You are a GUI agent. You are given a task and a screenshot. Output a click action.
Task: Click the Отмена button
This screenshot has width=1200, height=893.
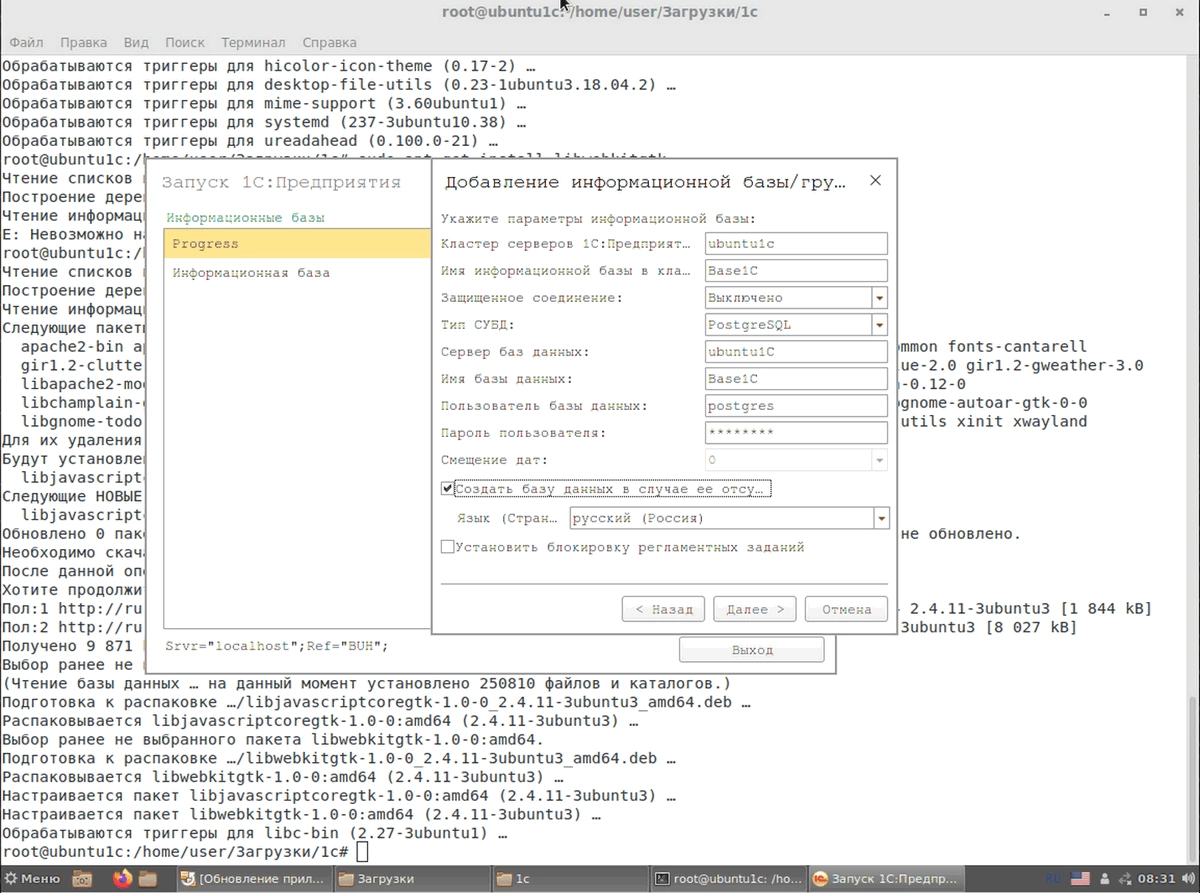point(846,609)
